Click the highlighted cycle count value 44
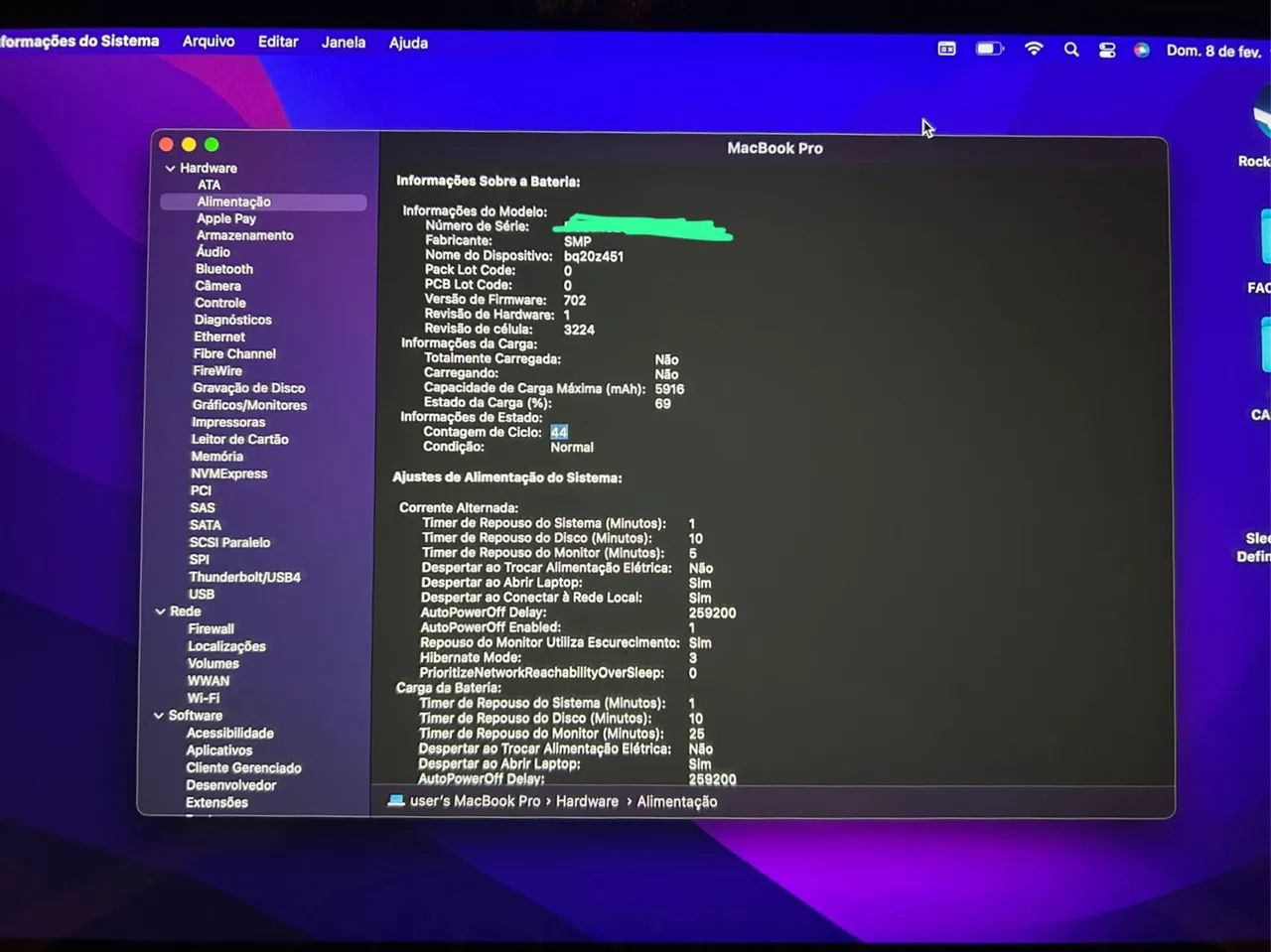 559,432
